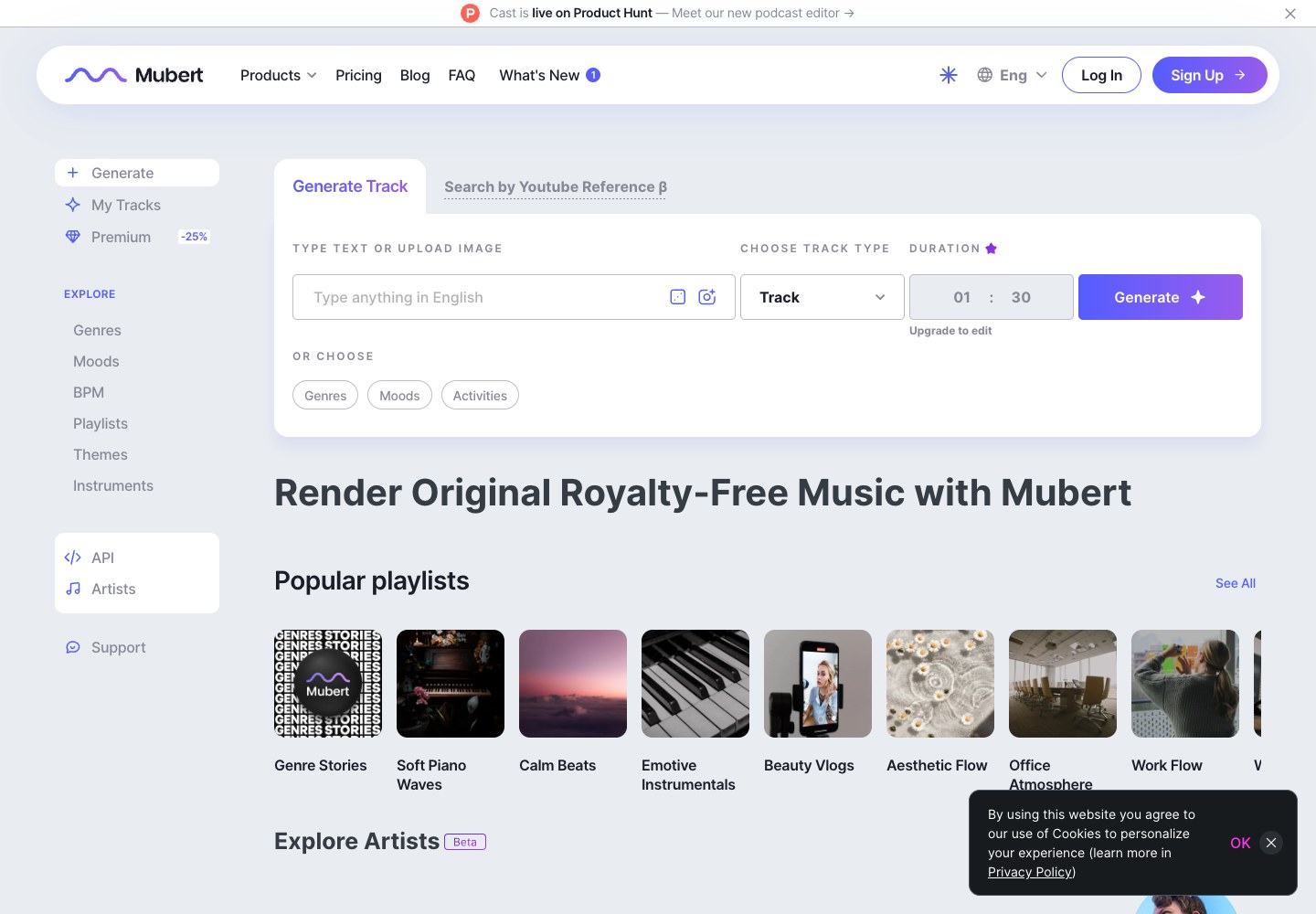
Task: Open the Blog link in navigation
Action: (415, 75)
